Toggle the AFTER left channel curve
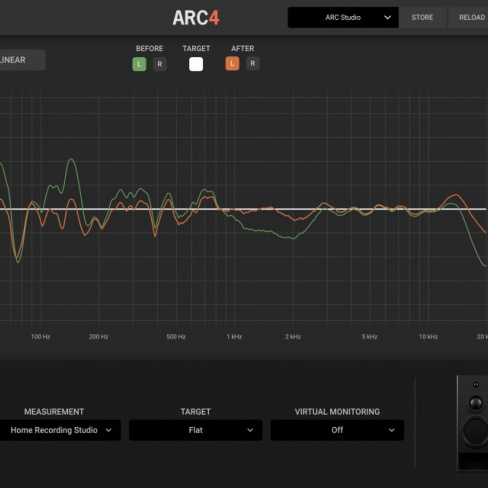This screenshot has height=488, width=488. pos(232,64)
